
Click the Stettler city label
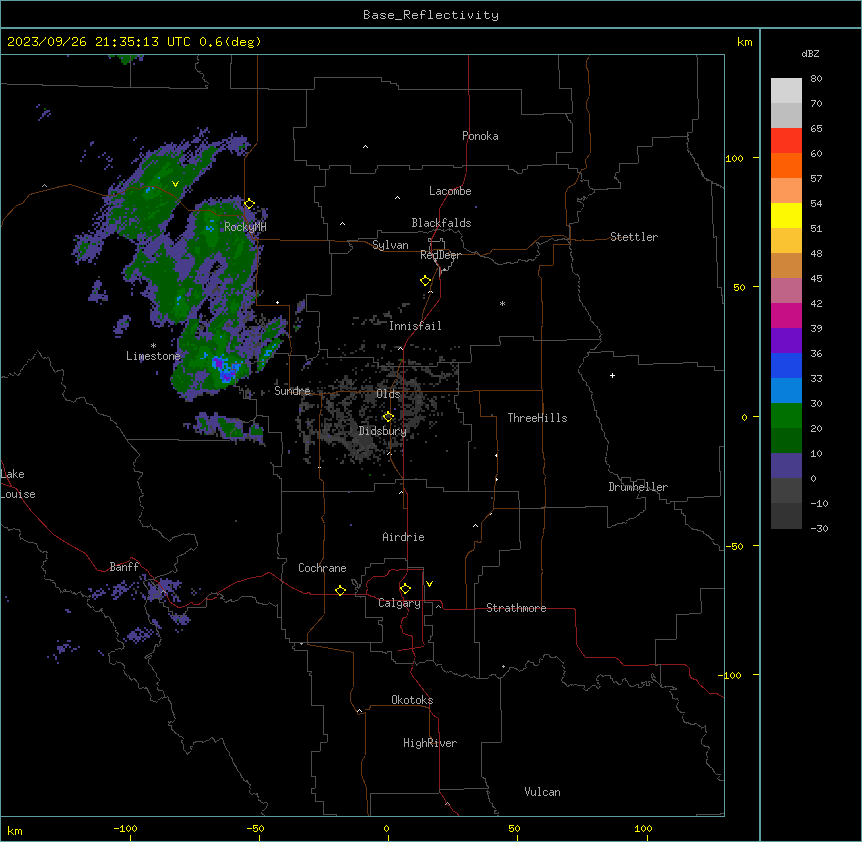(634, 237)
